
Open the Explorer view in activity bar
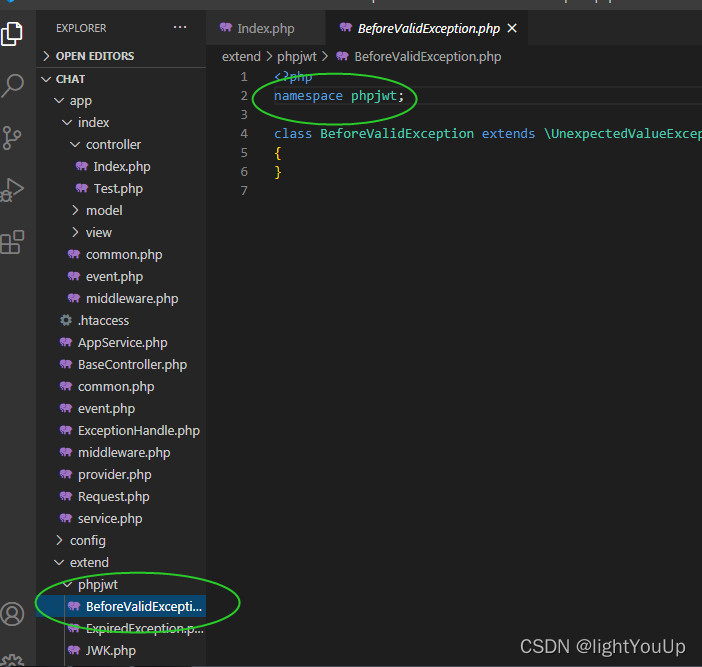coord(12,34)
